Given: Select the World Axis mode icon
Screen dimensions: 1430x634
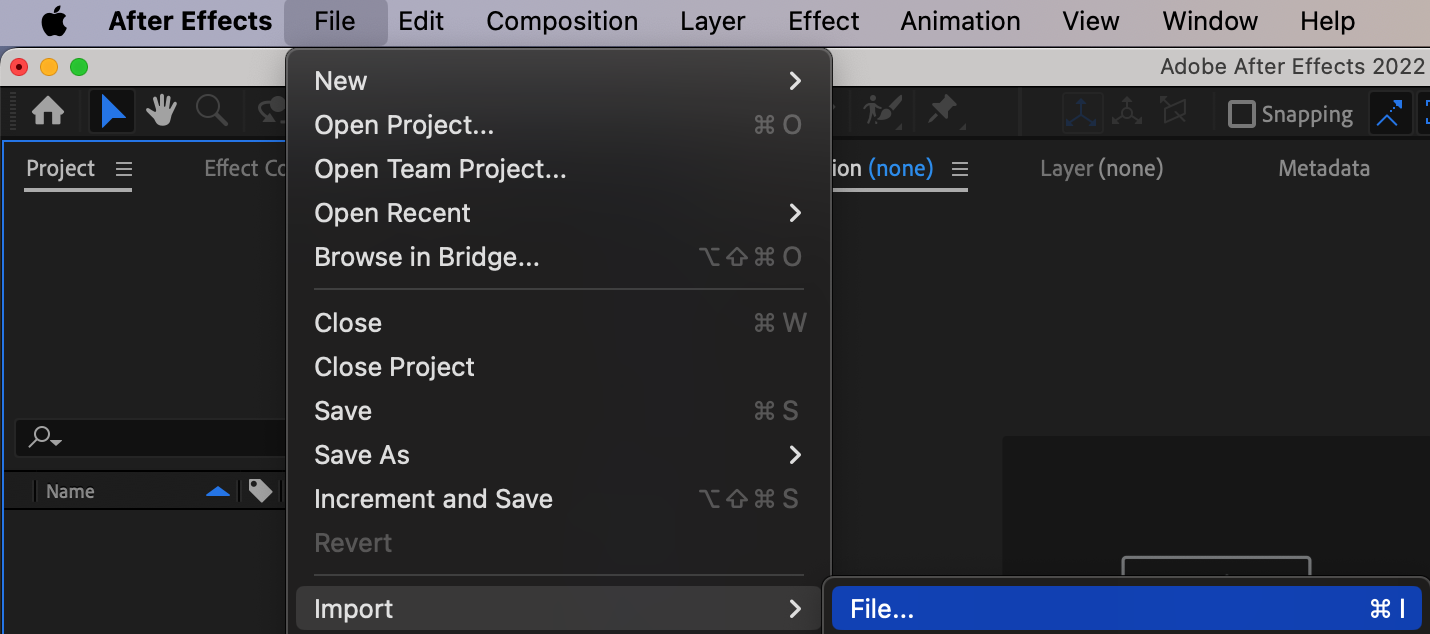Looking at the screenshot, I should 1127,113.
